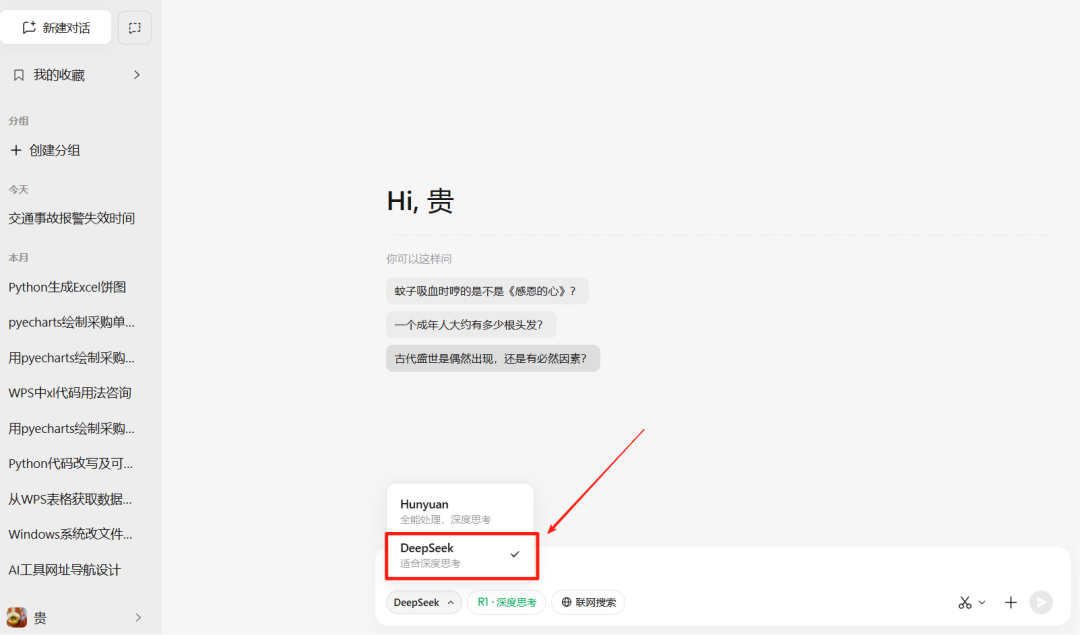The image size is (1080, 635).
Task: Select the Hunyuan model option
Action: point(459,511)
